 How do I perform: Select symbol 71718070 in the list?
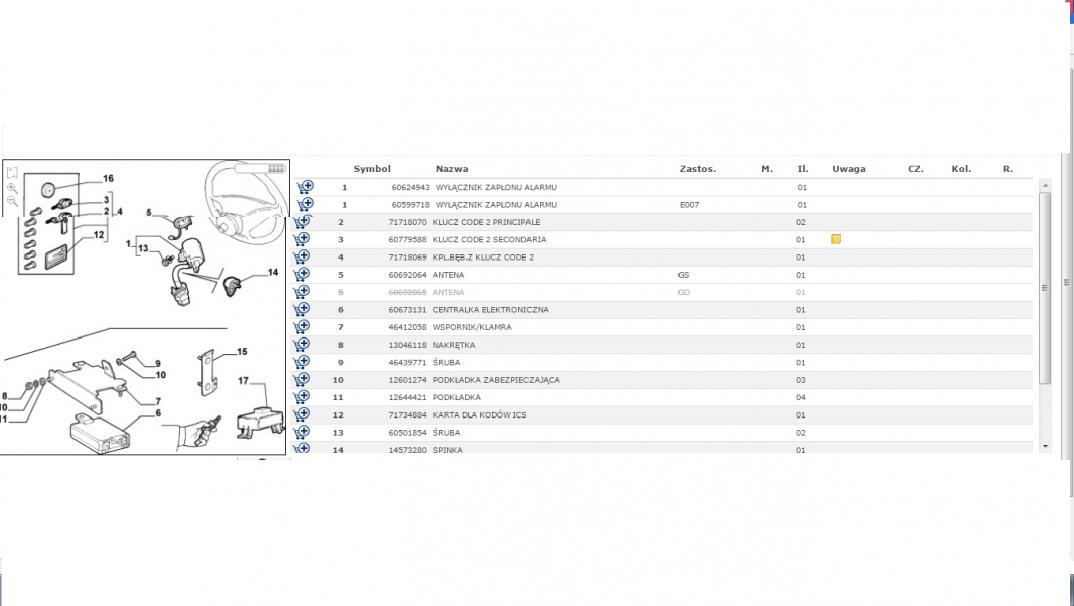[x=407, y=222]
